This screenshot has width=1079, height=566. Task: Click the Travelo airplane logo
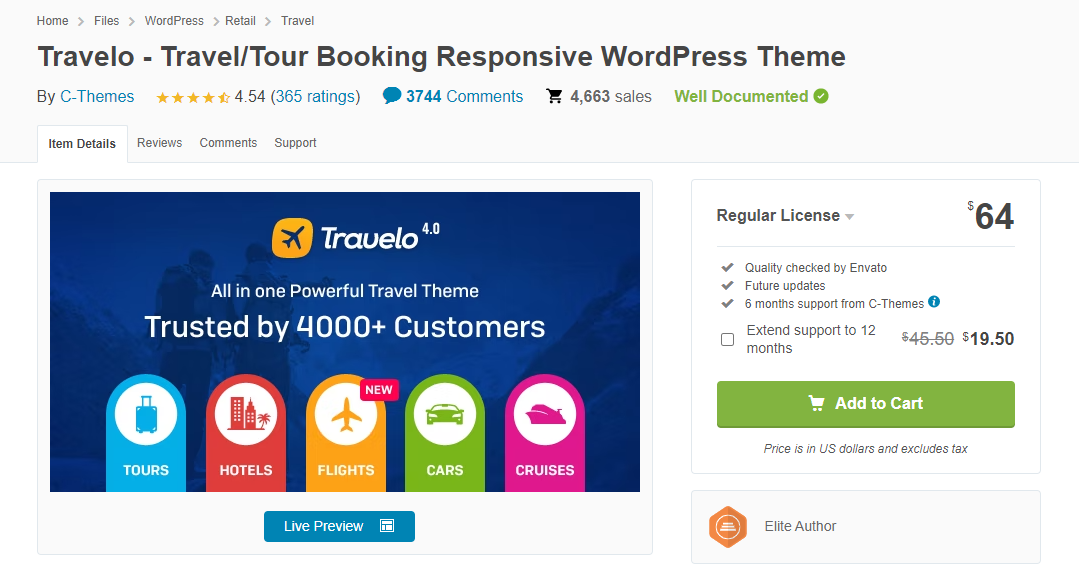coord(292,238)
